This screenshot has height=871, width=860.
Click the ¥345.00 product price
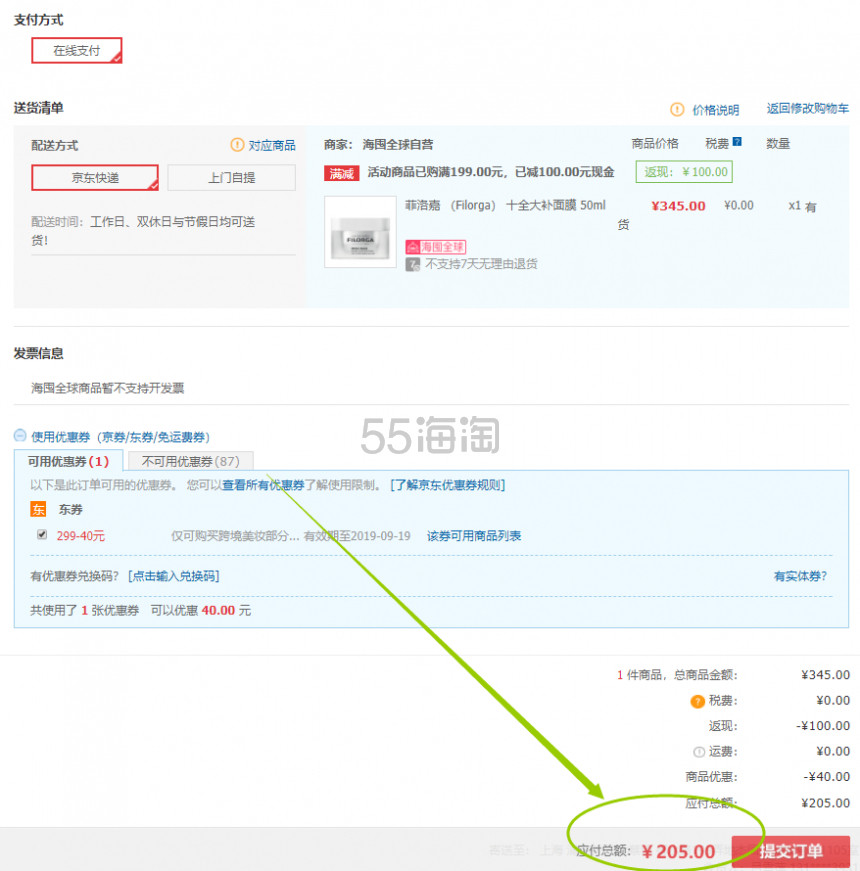(678, 206)
